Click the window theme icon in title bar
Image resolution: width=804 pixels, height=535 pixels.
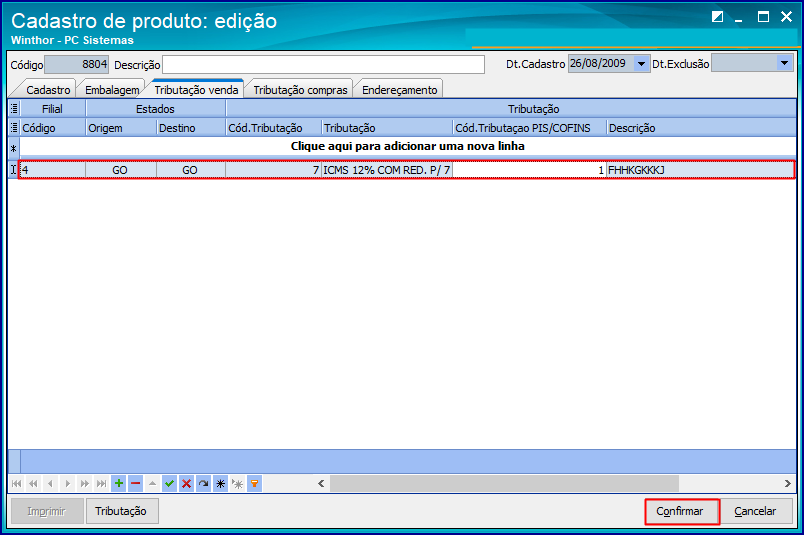click(717, 17)
